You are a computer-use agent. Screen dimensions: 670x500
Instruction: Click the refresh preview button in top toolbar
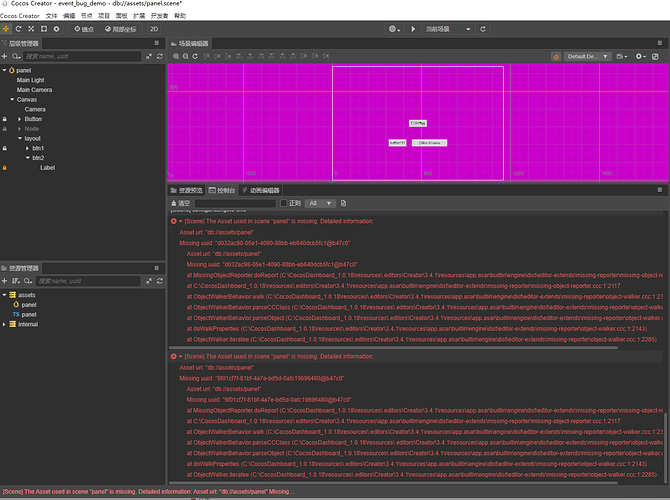483,29
